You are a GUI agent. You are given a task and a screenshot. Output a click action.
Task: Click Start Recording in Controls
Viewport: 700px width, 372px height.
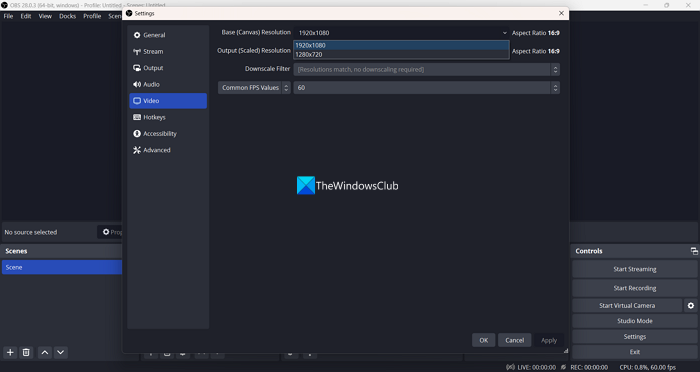point(634,288)
